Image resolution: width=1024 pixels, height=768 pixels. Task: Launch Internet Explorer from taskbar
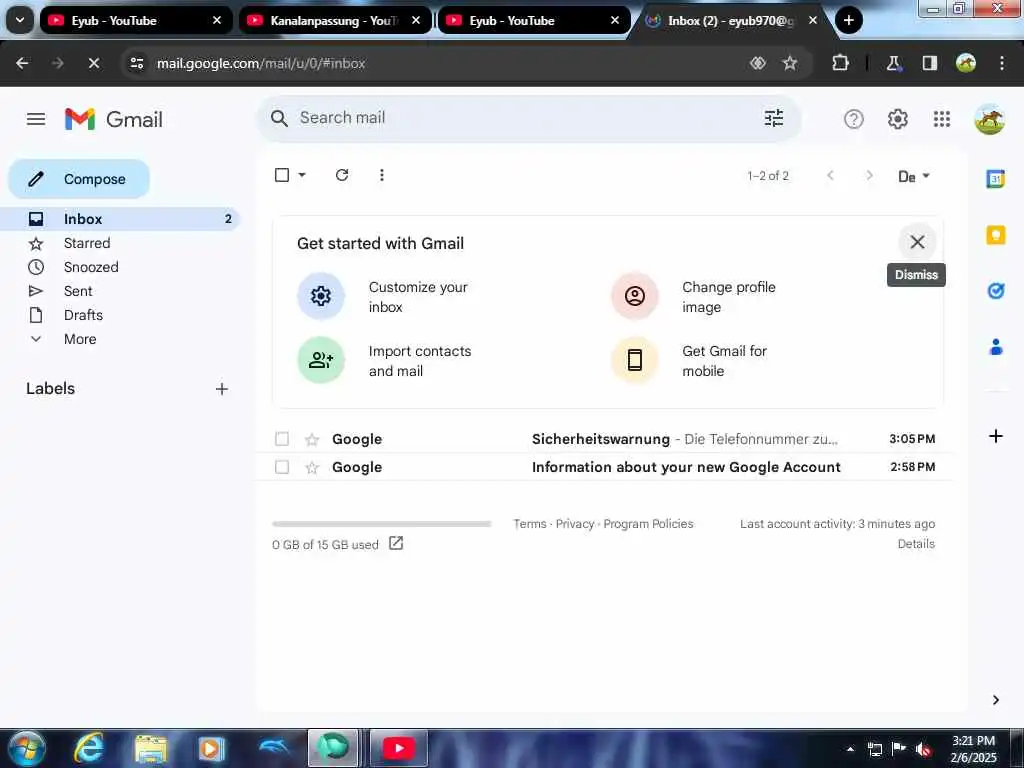pos(89,748)
